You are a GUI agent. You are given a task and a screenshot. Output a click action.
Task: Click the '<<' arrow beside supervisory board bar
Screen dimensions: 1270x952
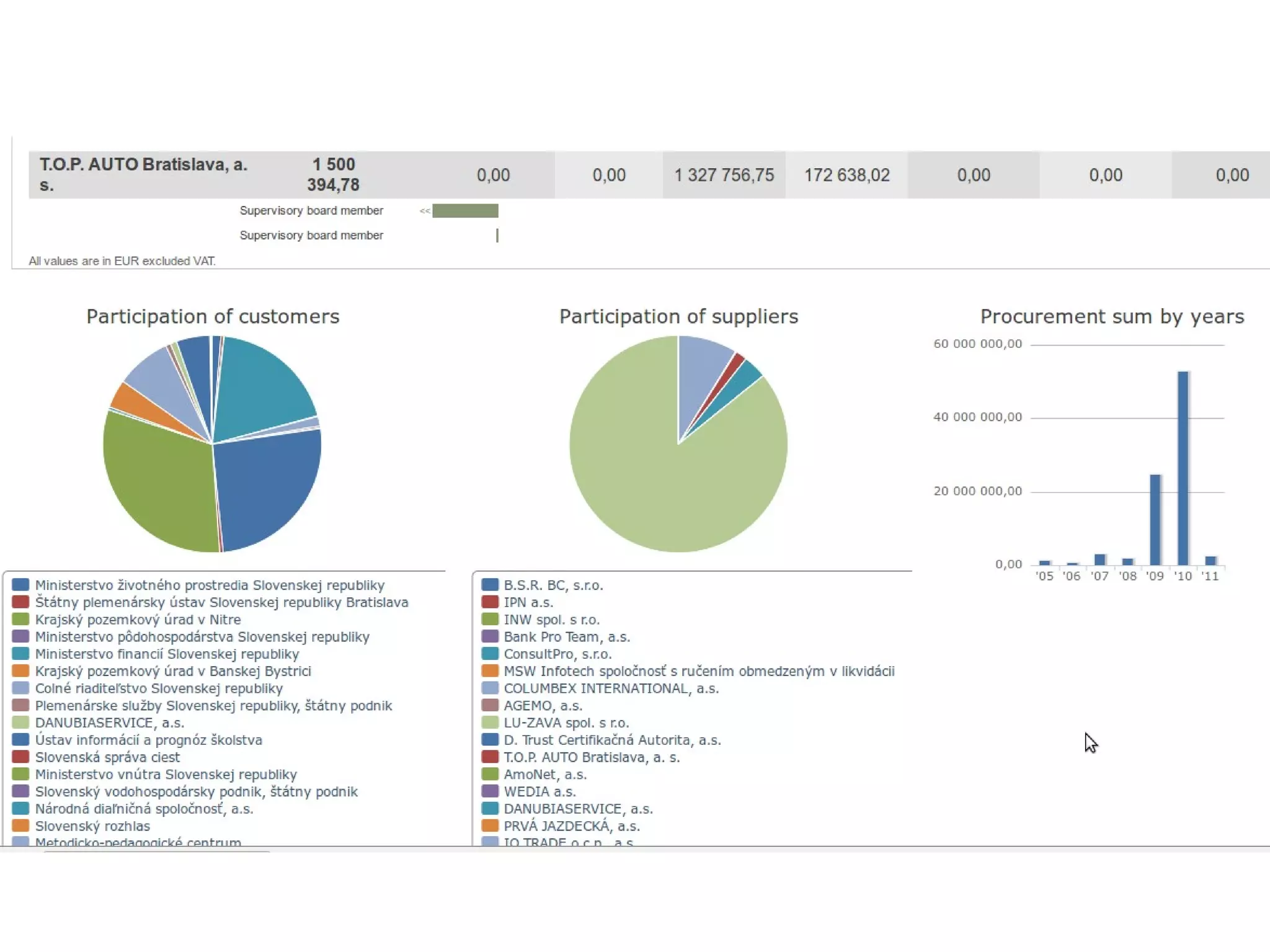pyautogui.click(x=424, y=211)
